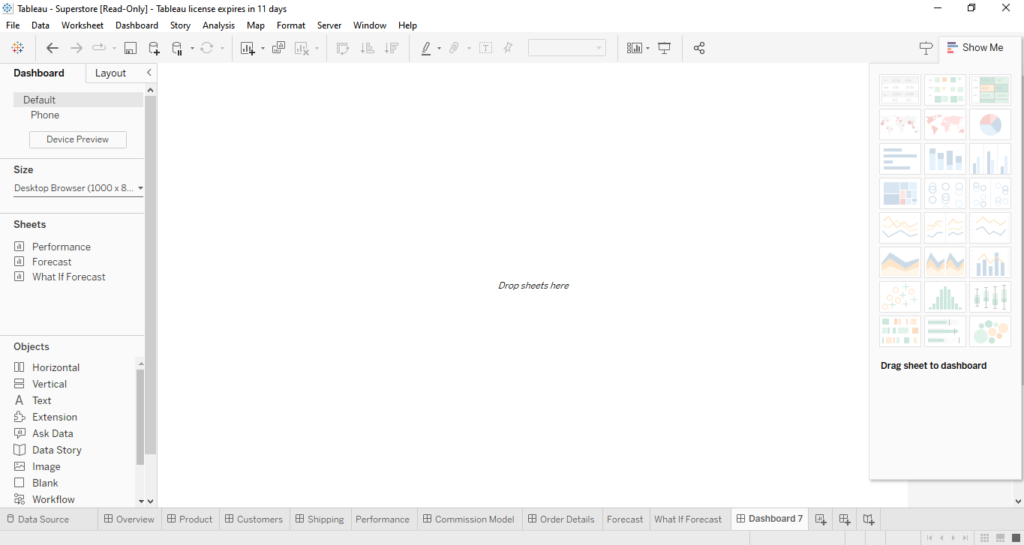
Task: Switch to the Layout tab
Action: tap(110, 73)
